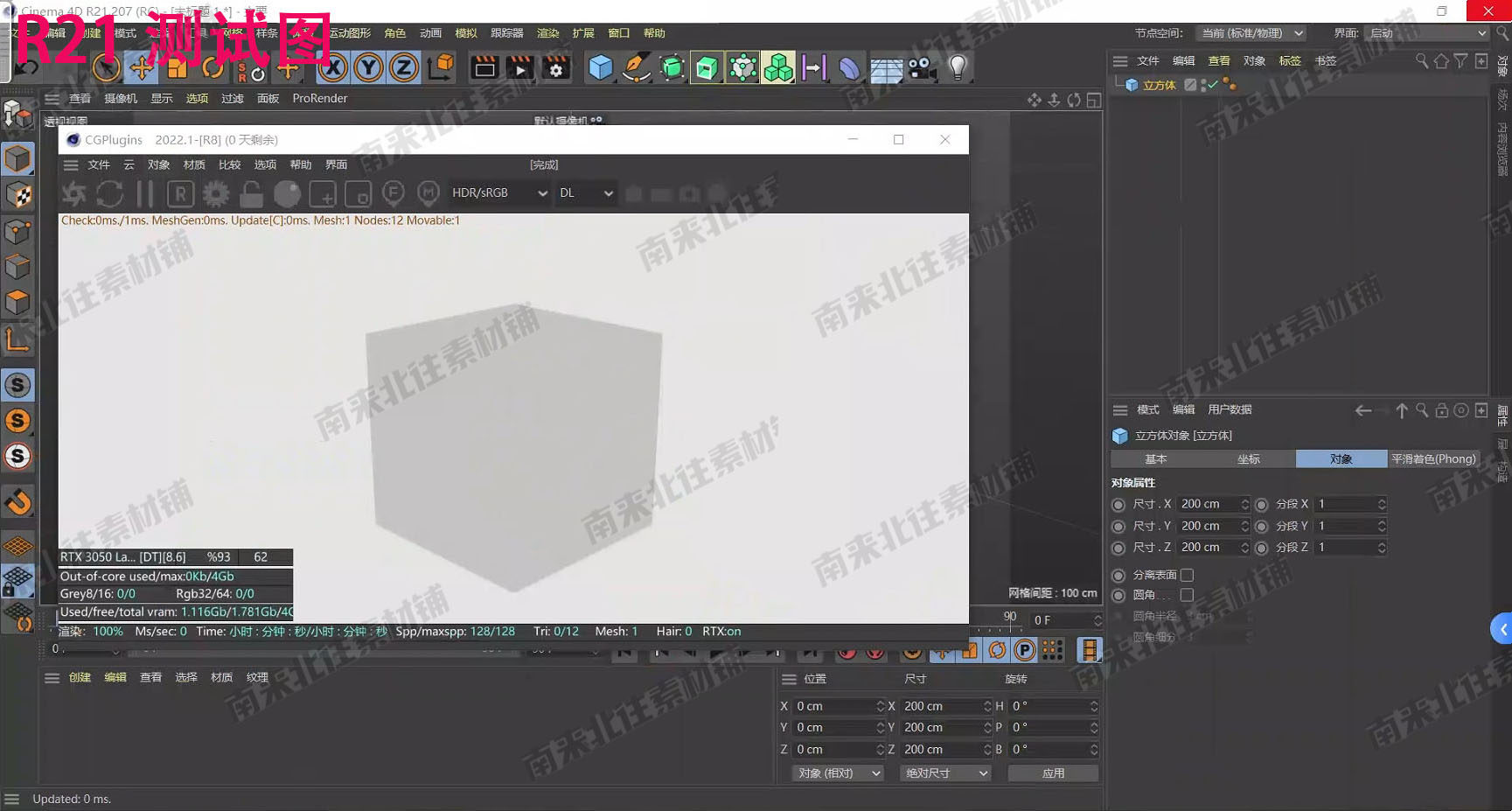Restart render refresh icon in CGPlugins window

109,193
